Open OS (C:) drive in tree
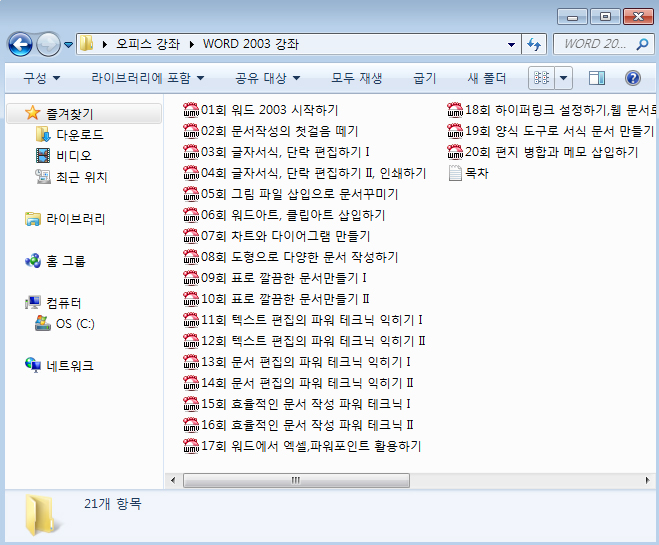 [65, 324]
